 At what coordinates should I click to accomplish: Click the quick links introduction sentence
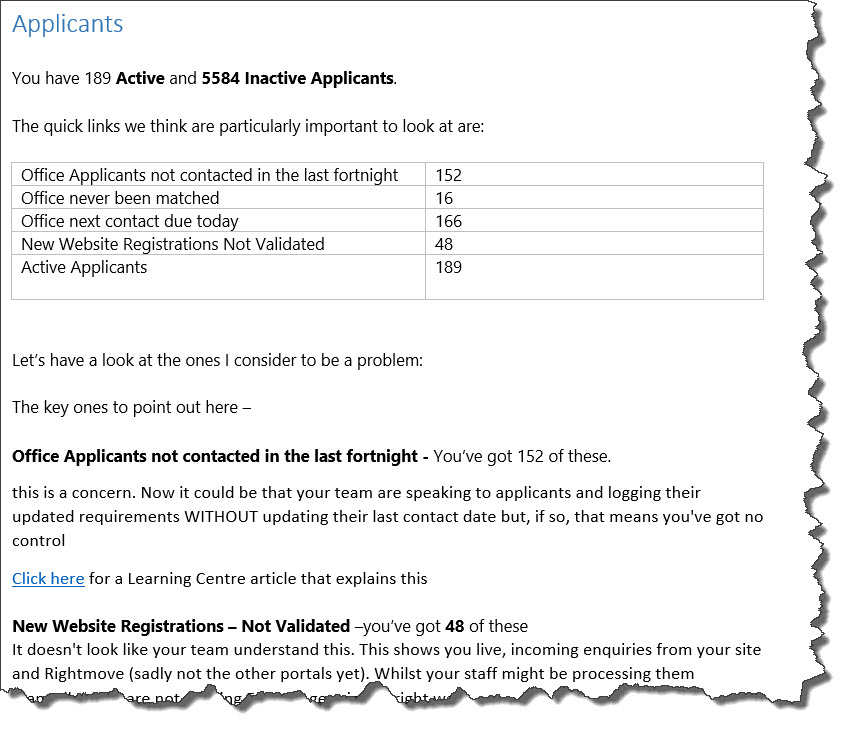click(248, 126)
